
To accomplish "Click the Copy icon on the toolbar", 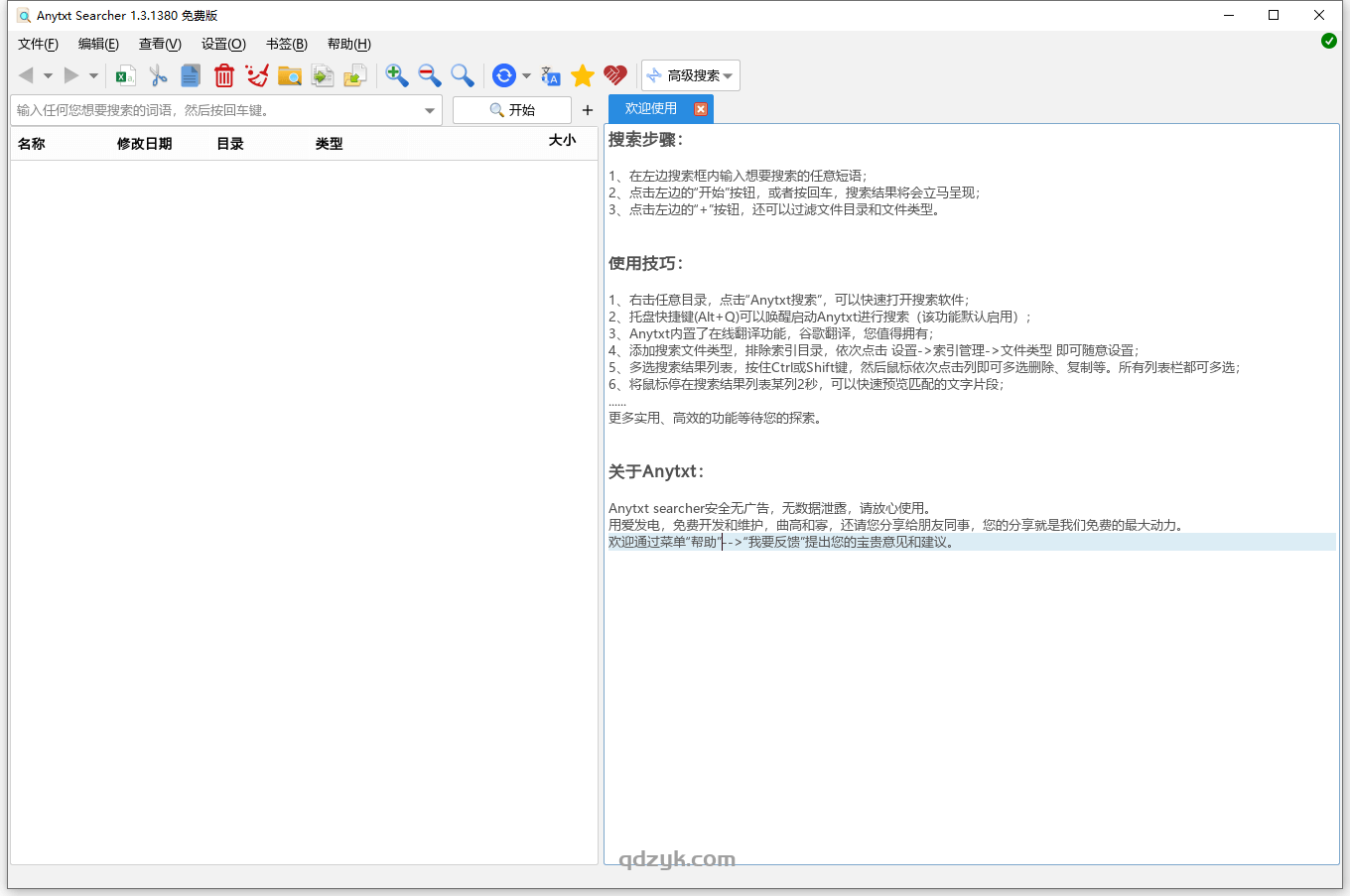I will [x=190, y=74].
